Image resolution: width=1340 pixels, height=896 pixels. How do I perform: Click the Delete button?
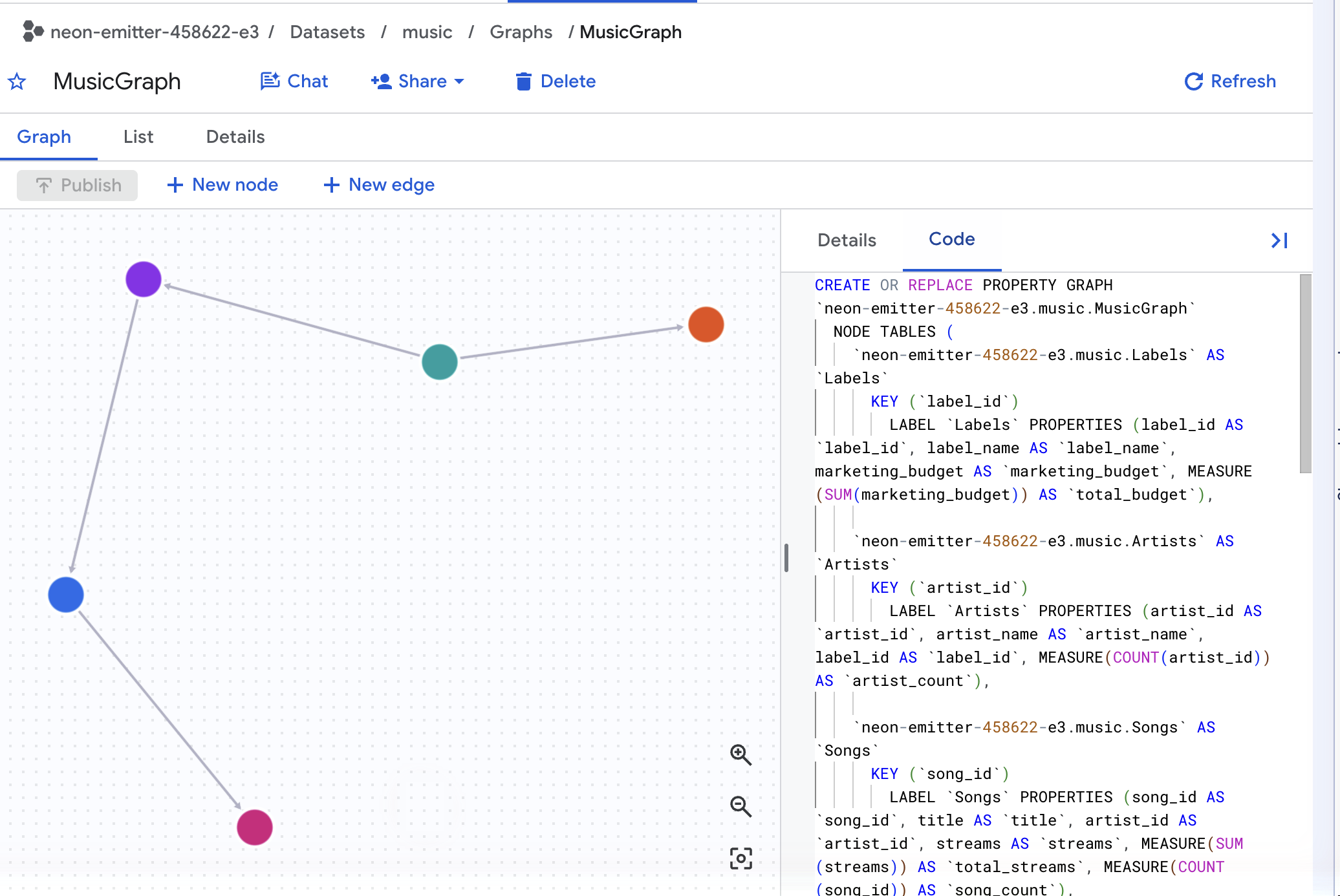pyautogui.click(x=556, y=81)
